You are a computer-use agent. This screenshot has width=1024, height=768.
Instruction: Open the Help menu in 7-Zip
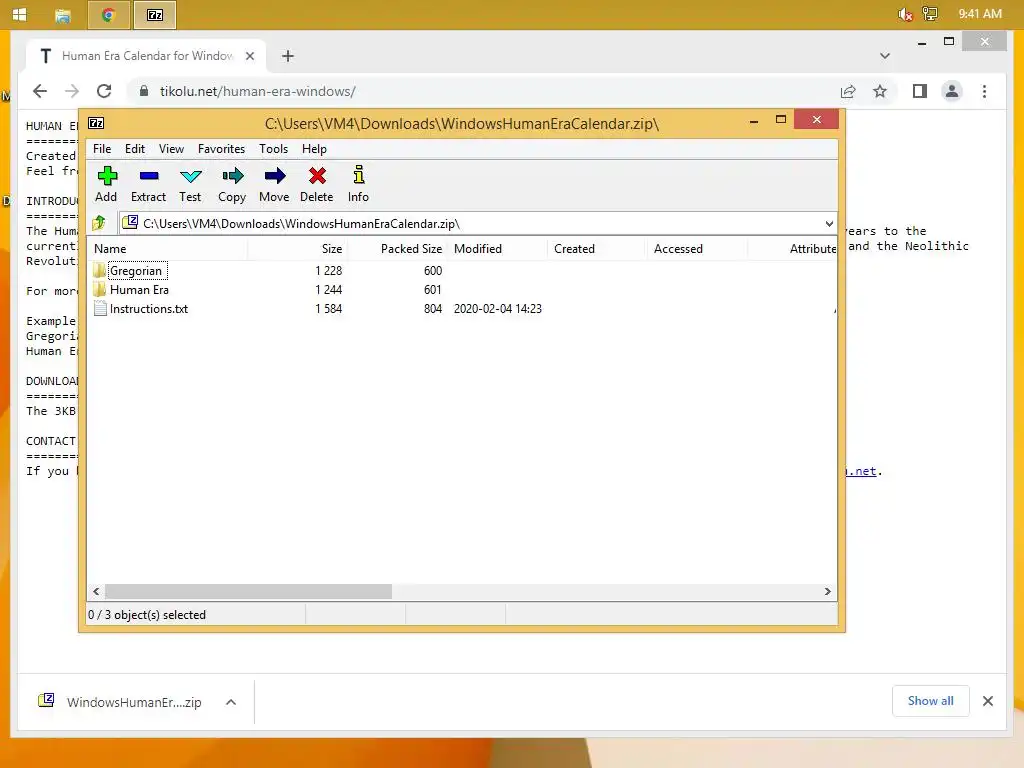pyautogui.click(x=314, y=149)
